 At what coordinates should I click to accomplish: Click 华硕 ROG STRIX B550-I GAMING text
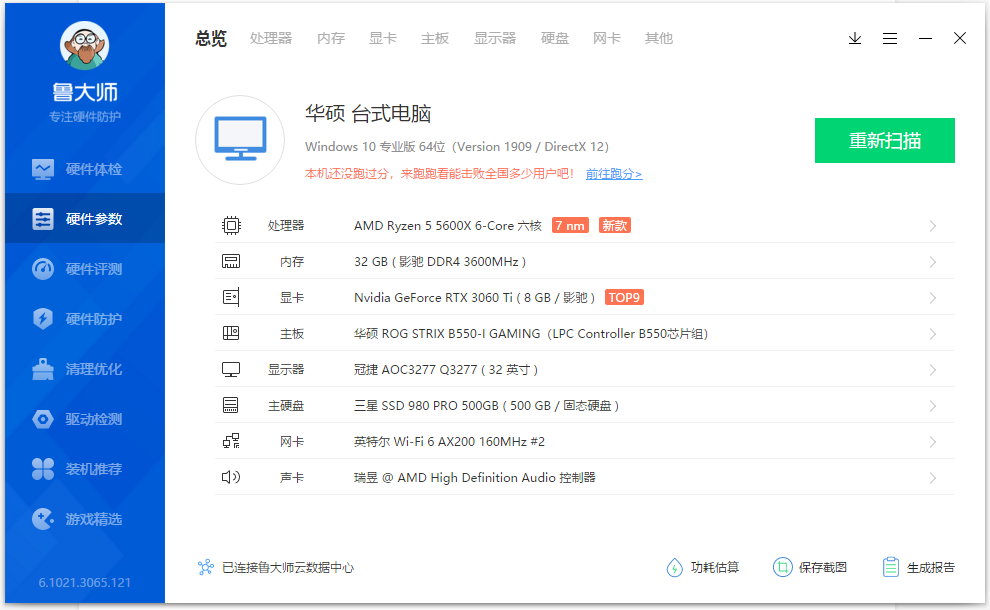(530, 333)
